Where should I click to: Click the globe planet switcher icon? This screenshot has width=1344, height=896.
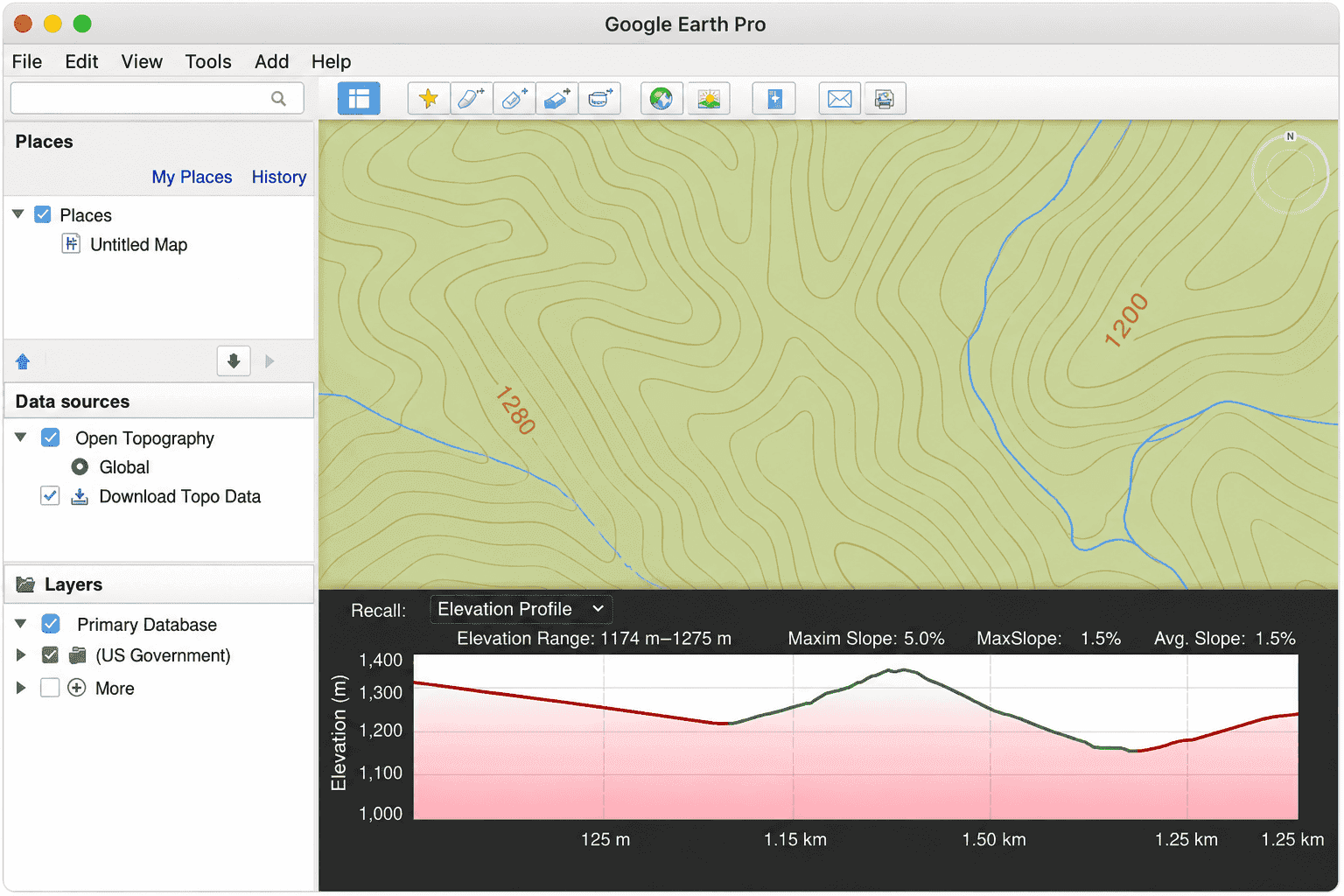[x=661, y=99]
